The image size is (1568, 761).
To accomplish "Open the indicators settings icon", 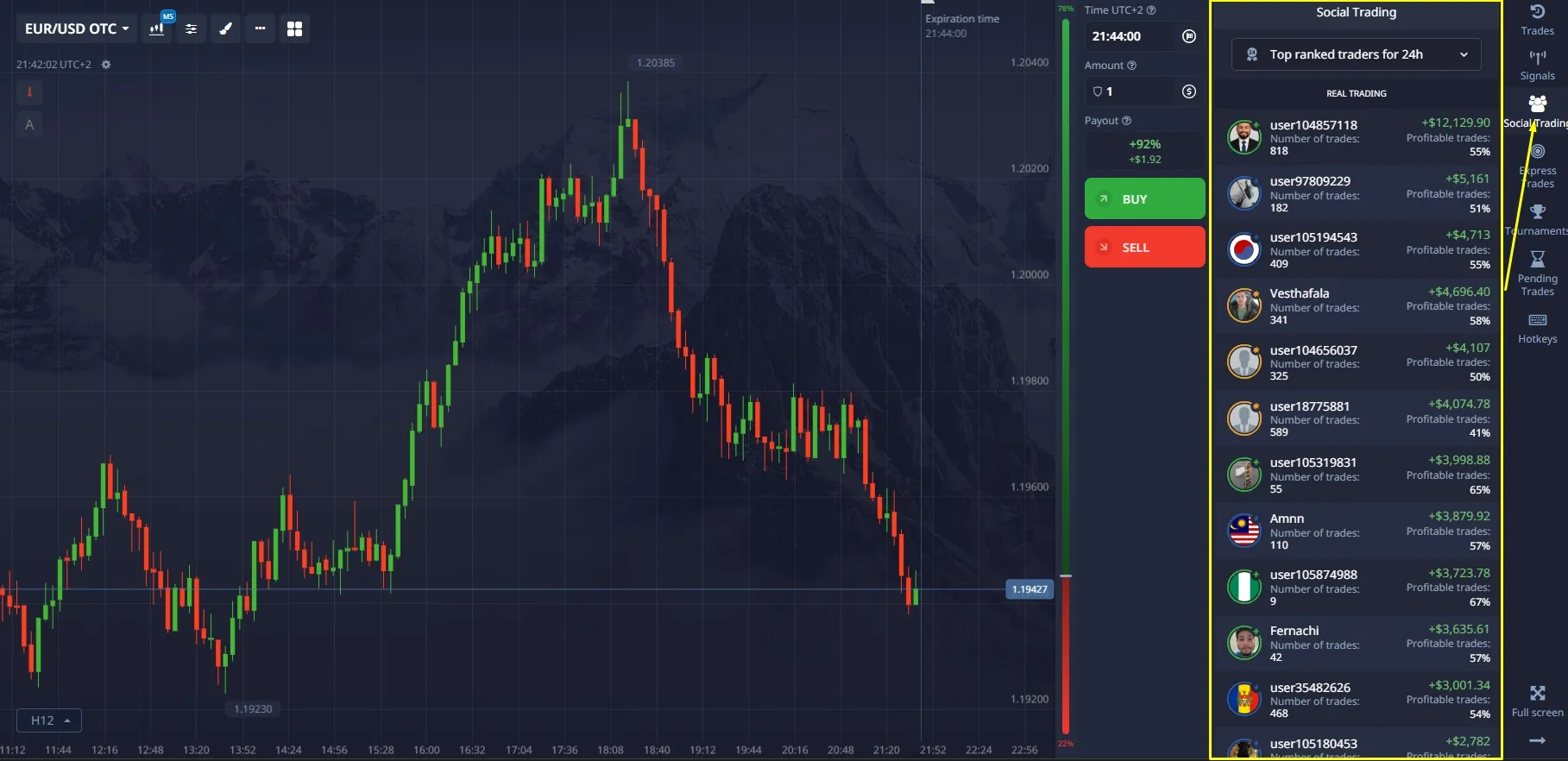I will click(x=191, y=28).
